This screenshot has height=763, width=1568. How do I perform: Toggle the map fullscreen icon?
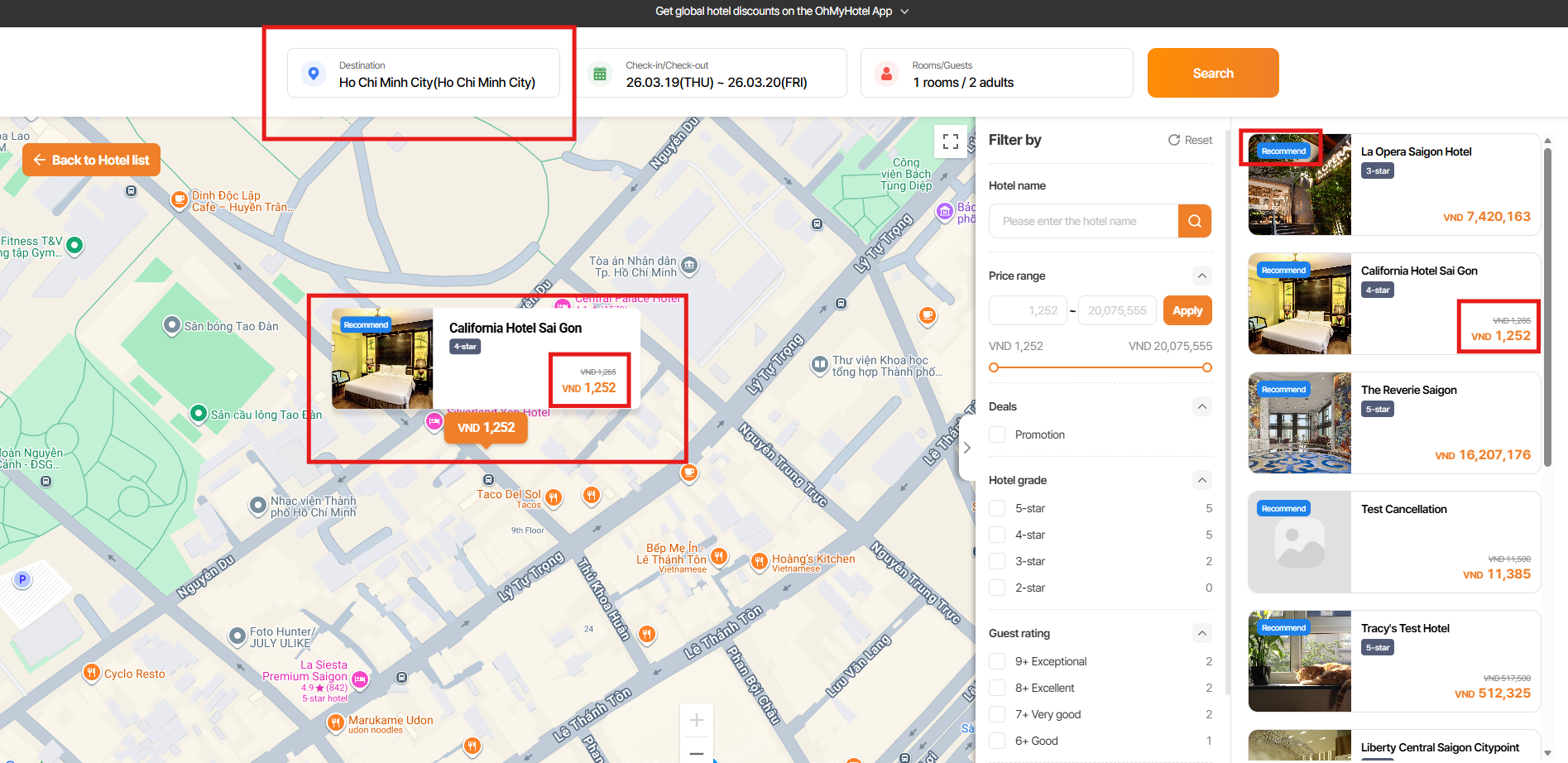pos(951,142)
